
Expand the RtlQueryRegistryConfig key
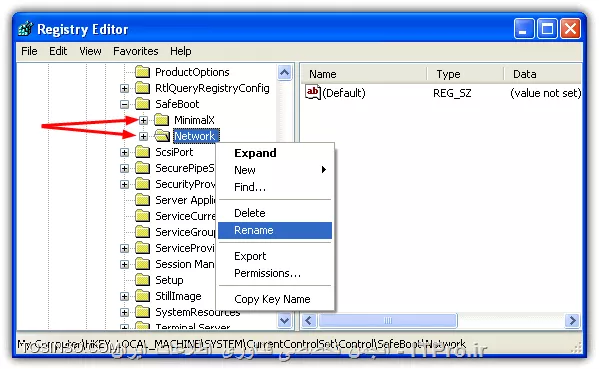point(124,88)
